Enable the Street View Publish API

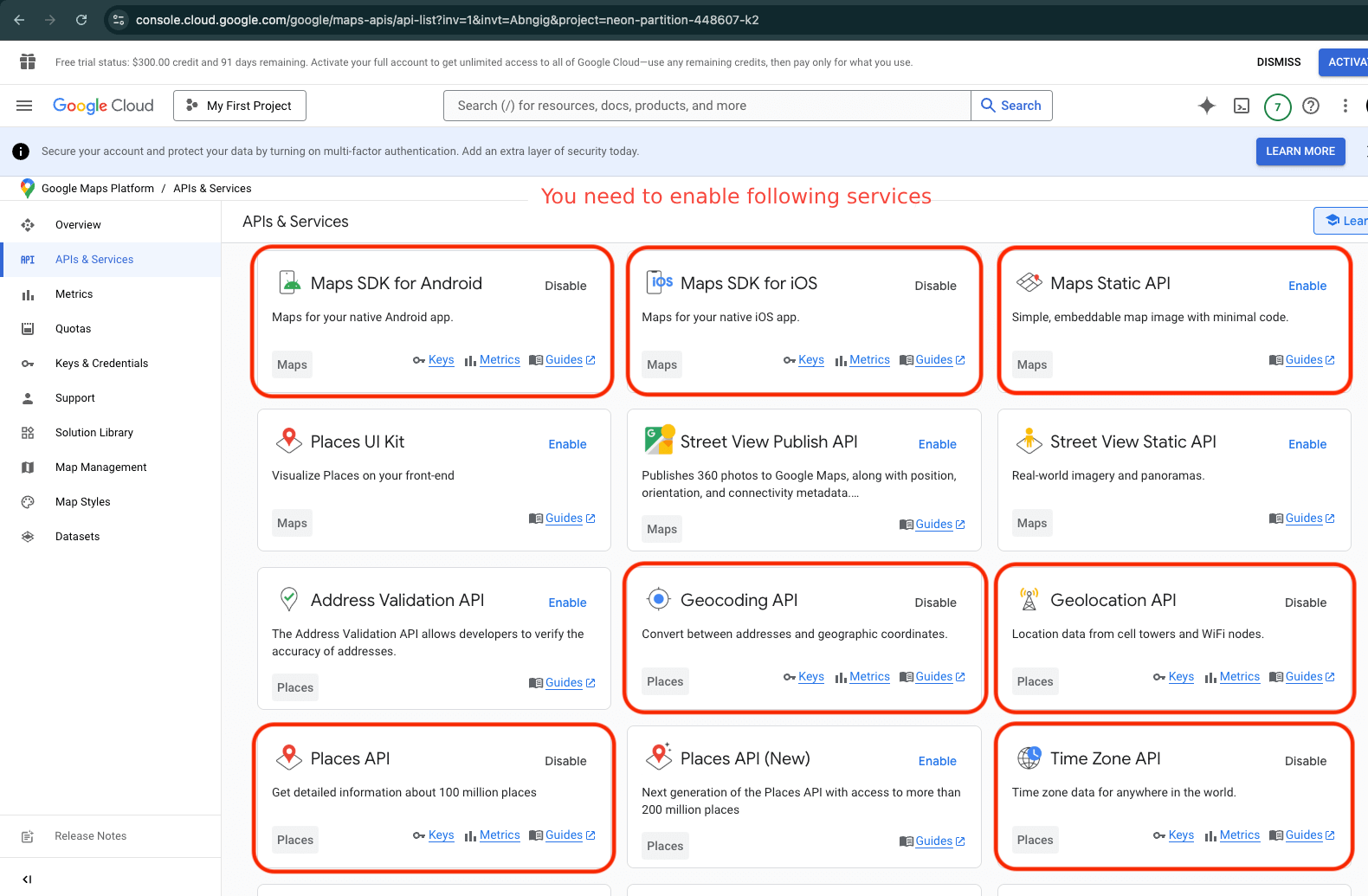937,444
